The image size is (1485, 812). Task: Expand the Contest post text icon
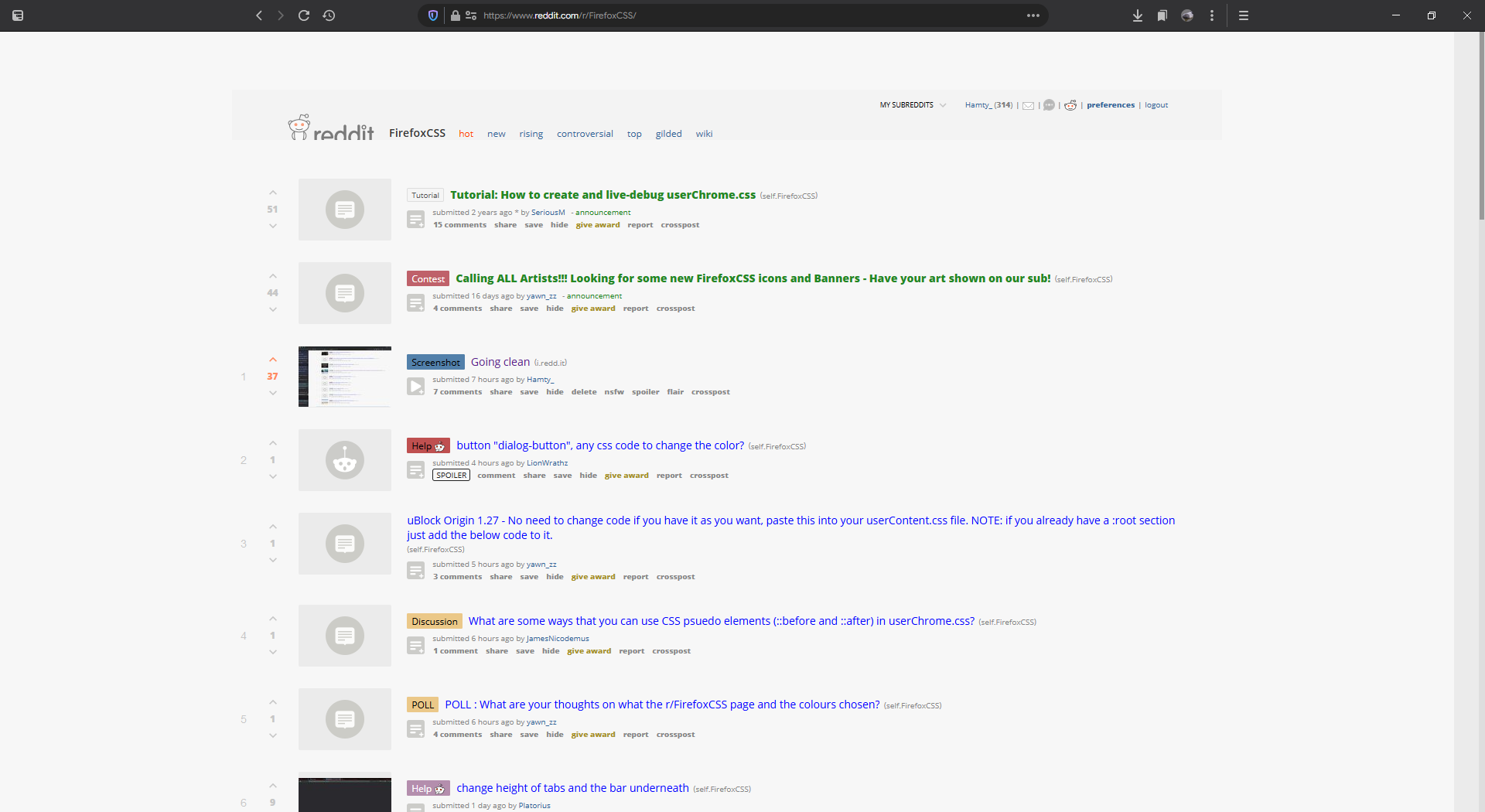click(416, 303)
